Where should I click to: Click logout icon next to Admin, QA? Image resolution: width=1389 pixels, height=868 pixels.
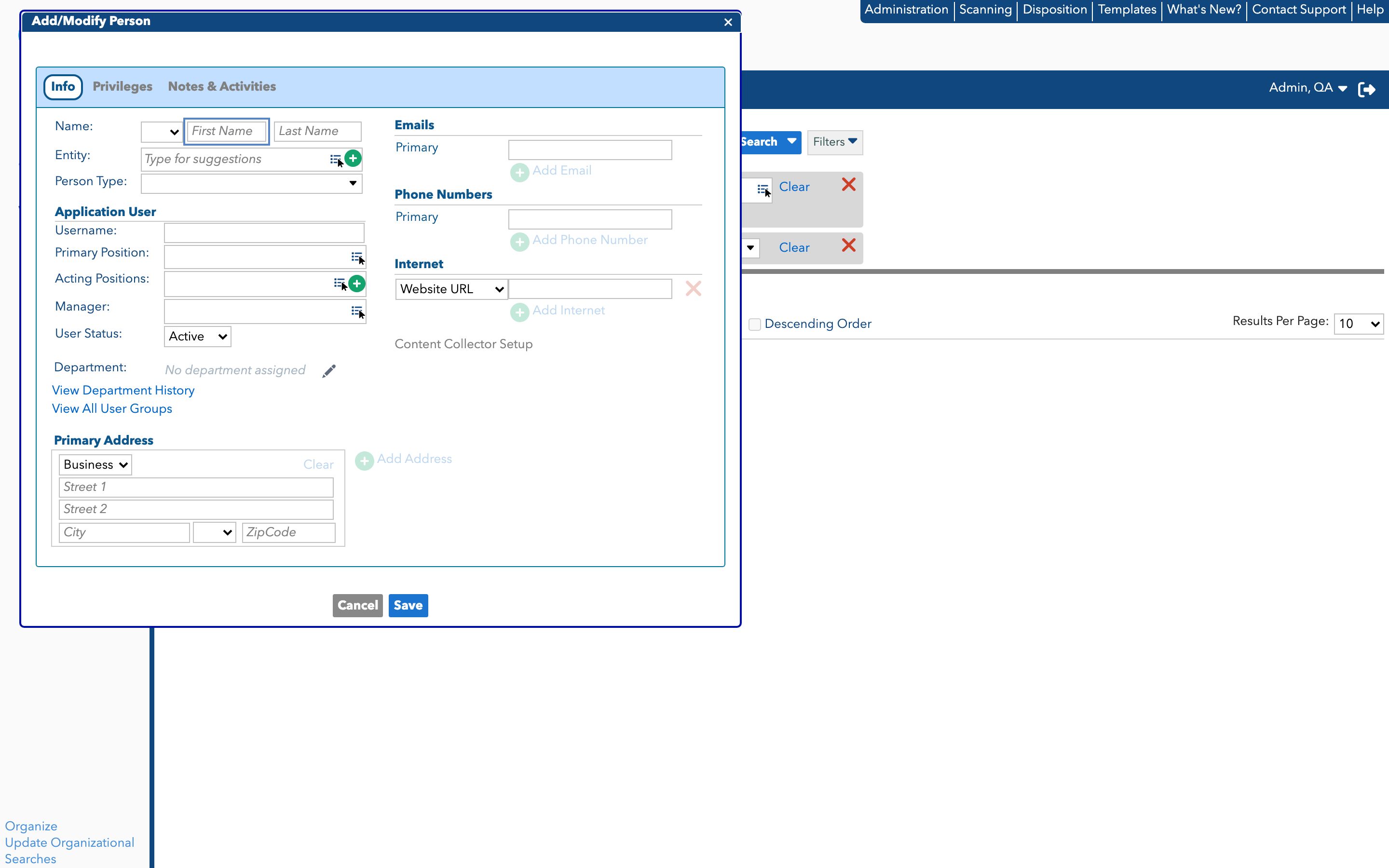pyautogui.click(x=1367, y=90)
